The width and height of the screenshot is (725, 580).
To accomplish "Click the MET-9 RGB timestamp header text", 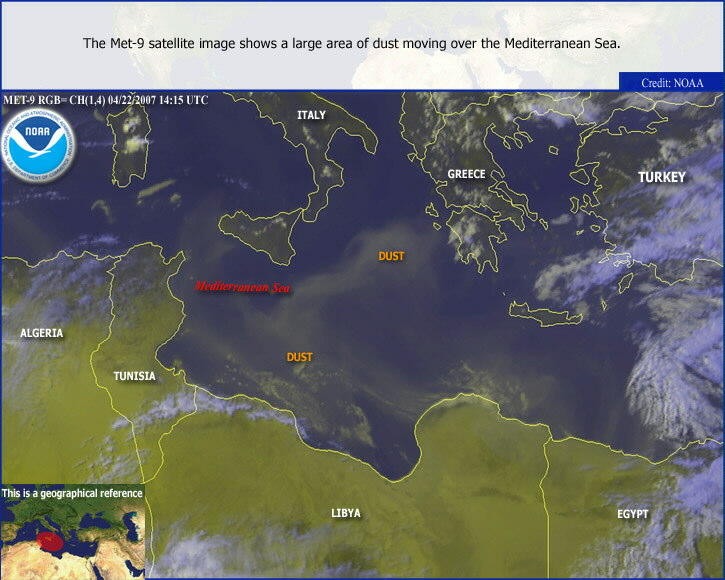I will 106,100.
